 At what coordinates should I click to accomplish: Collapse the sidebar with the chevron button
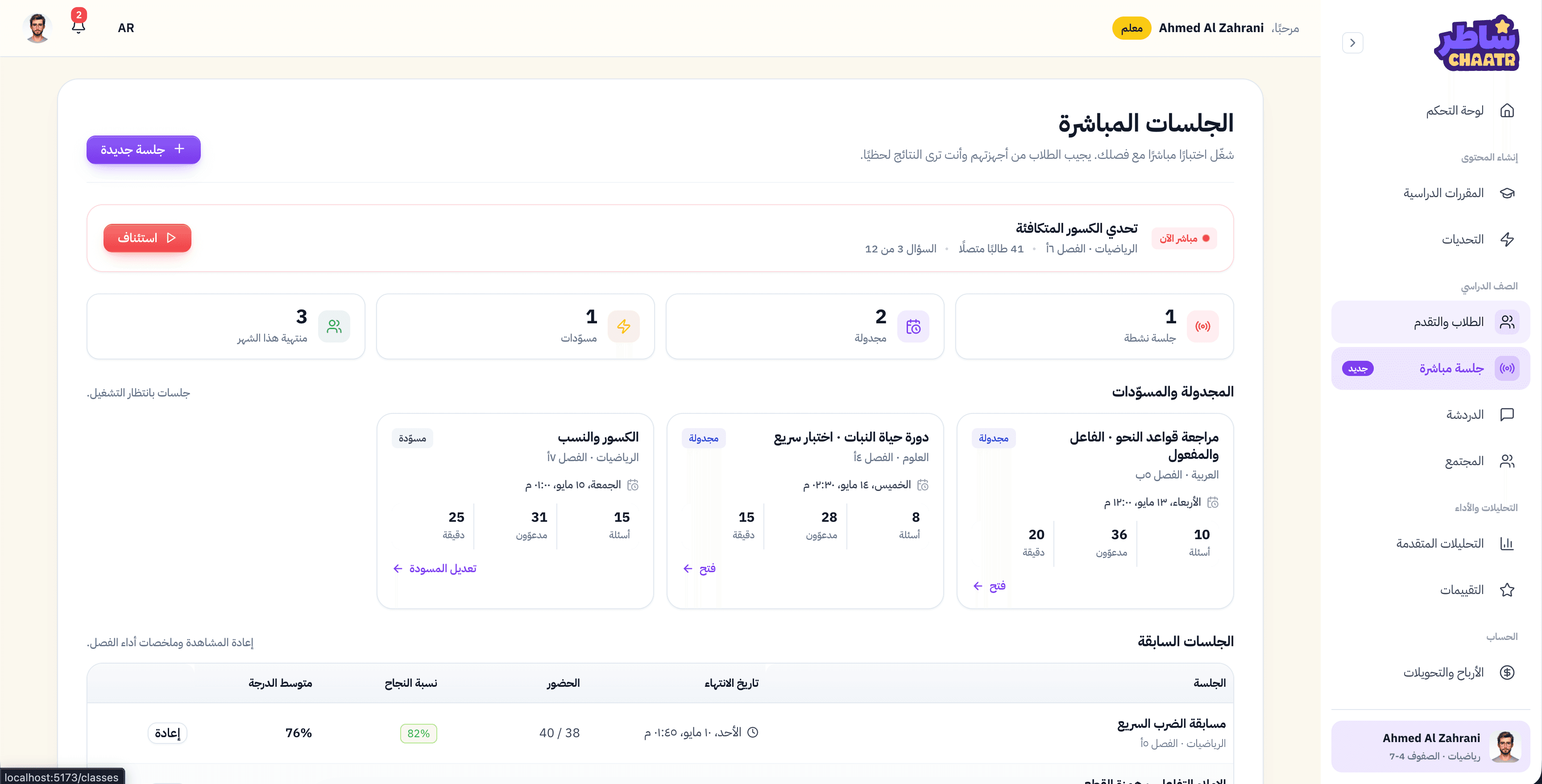(x=1352, y=42)
